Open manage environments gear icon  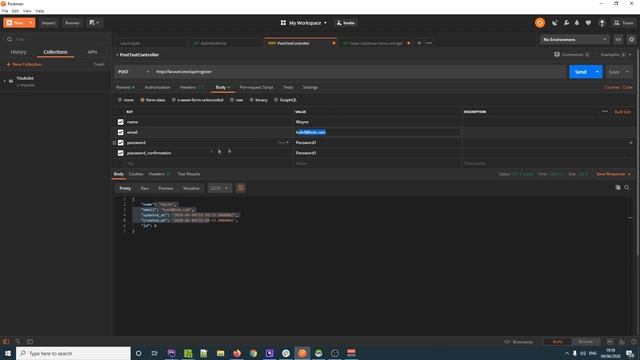click(x=631, y=40)
